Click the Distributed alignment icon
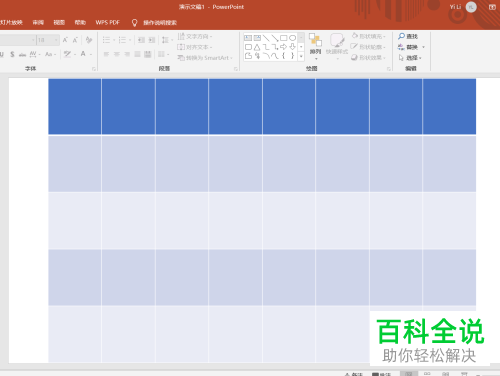Viewport: 500px width, 376px height. (148, 54)
